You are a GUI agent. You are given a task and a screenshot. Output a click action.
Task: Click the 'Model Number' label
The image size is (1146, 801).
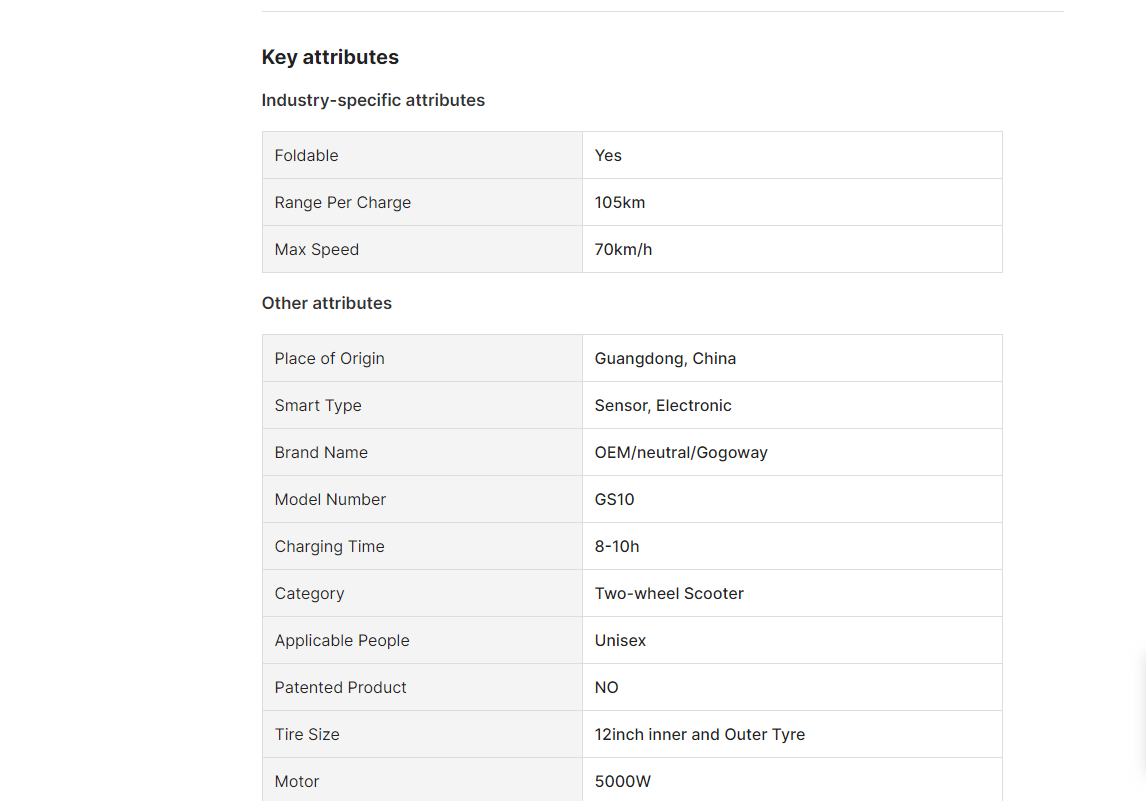(x=330, y=499)
